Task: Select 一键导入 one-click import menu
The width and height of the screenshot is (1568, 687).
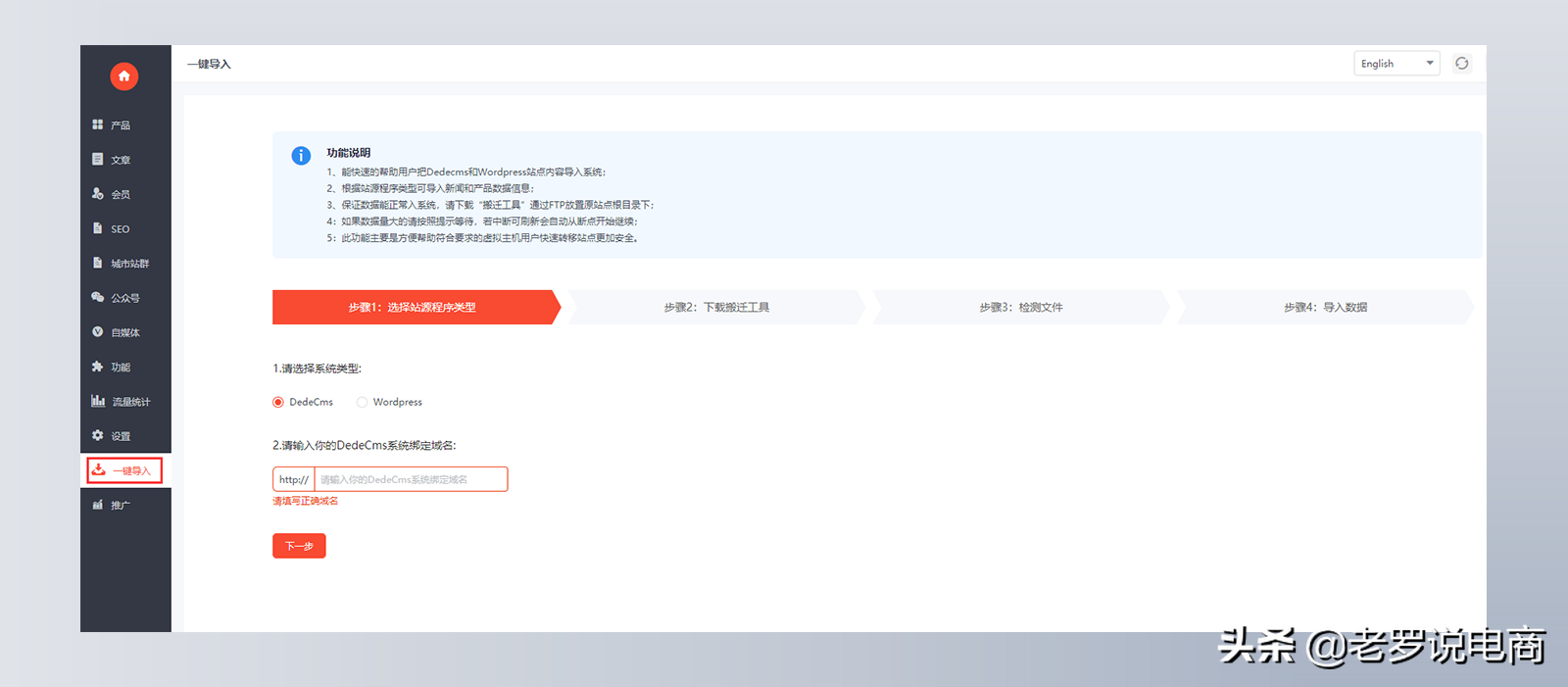Action: [x=125, y=470]
